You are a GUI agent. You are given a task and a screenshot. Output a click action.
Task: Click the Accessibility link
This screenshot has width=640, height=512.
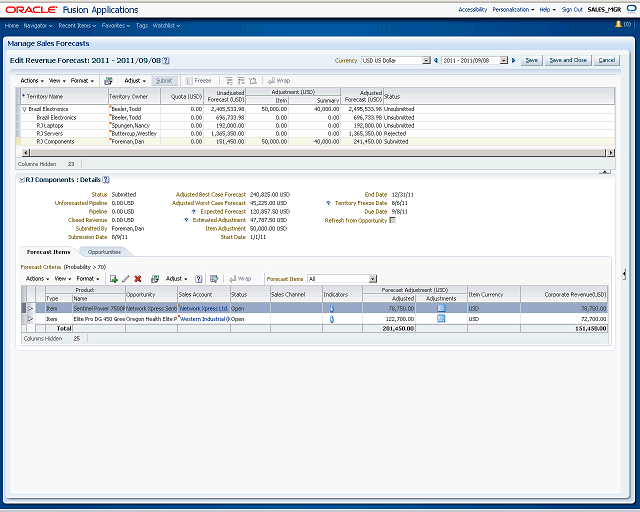[473, 9]
